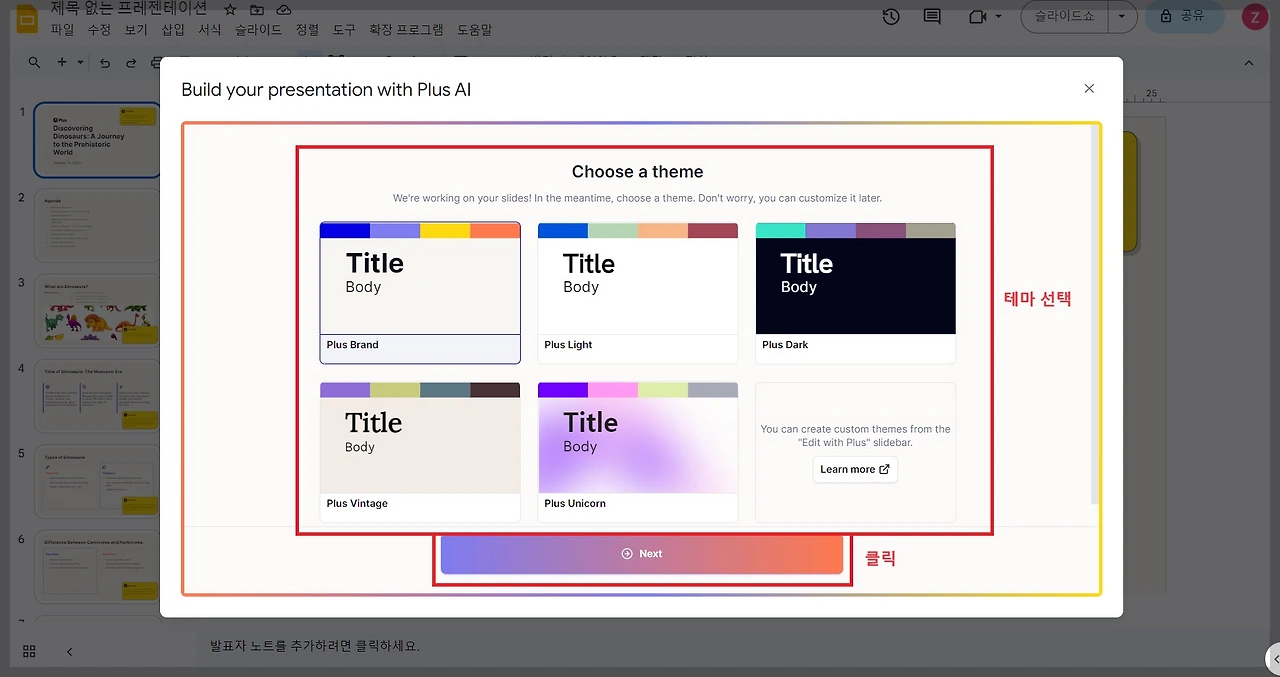The height and width of the screenshot is (677, 1280).
Task: Click the presentation title 제목 없는 프레젠테이션
Action: (129, 9)
